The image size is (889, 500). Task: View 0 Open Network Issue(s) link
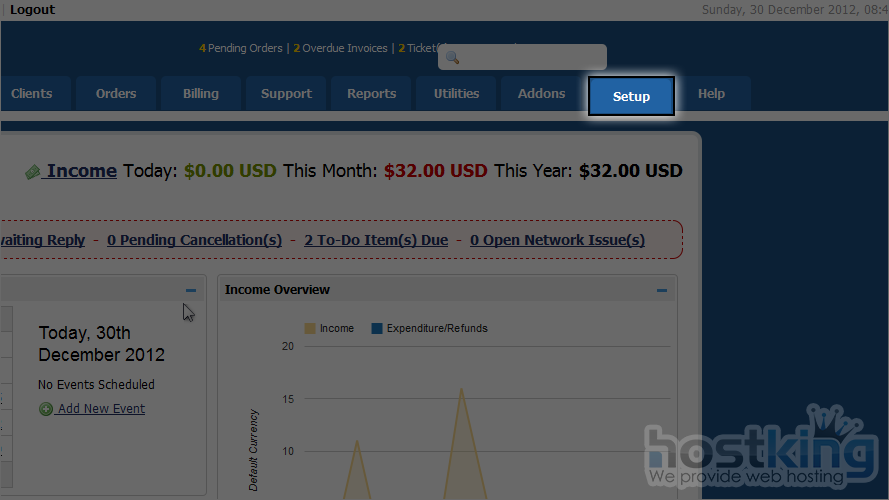557,240
